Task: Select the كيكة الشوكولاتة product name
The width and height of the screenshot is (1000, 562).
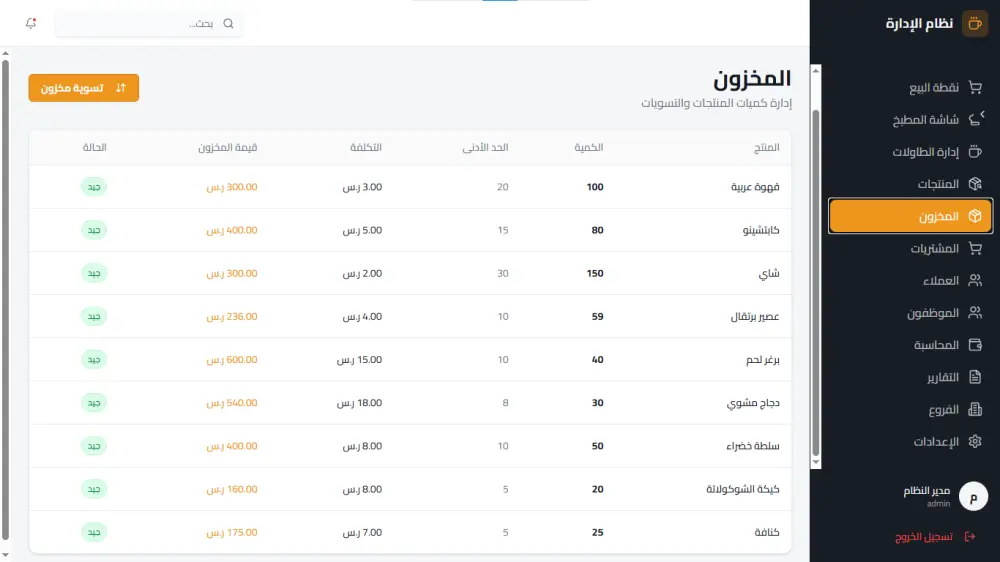Action: pyautogui.click(x=743, y=489)
